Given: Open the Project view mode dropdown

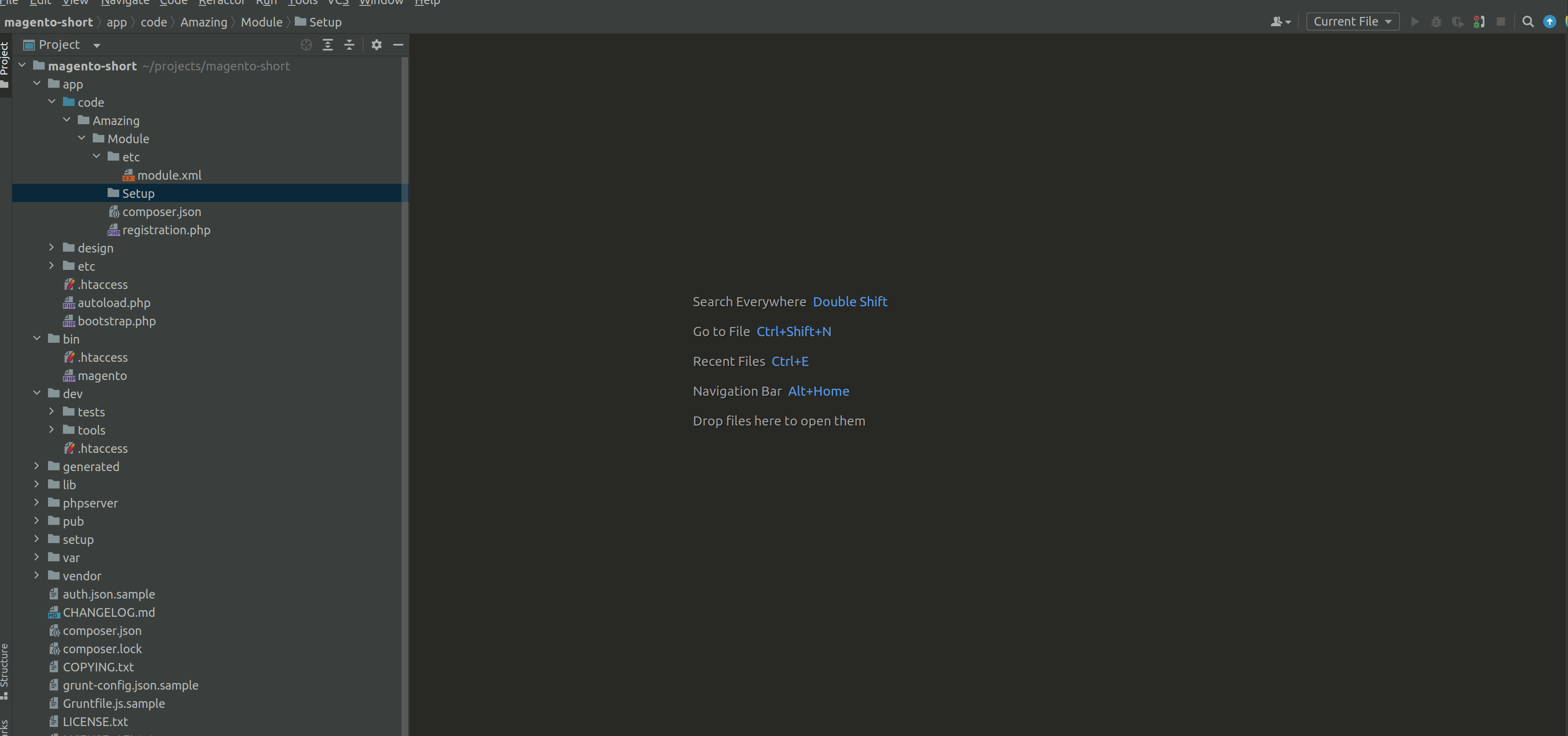Looking at the screenshot, I should pyautogui.click(x=96, y=45).
